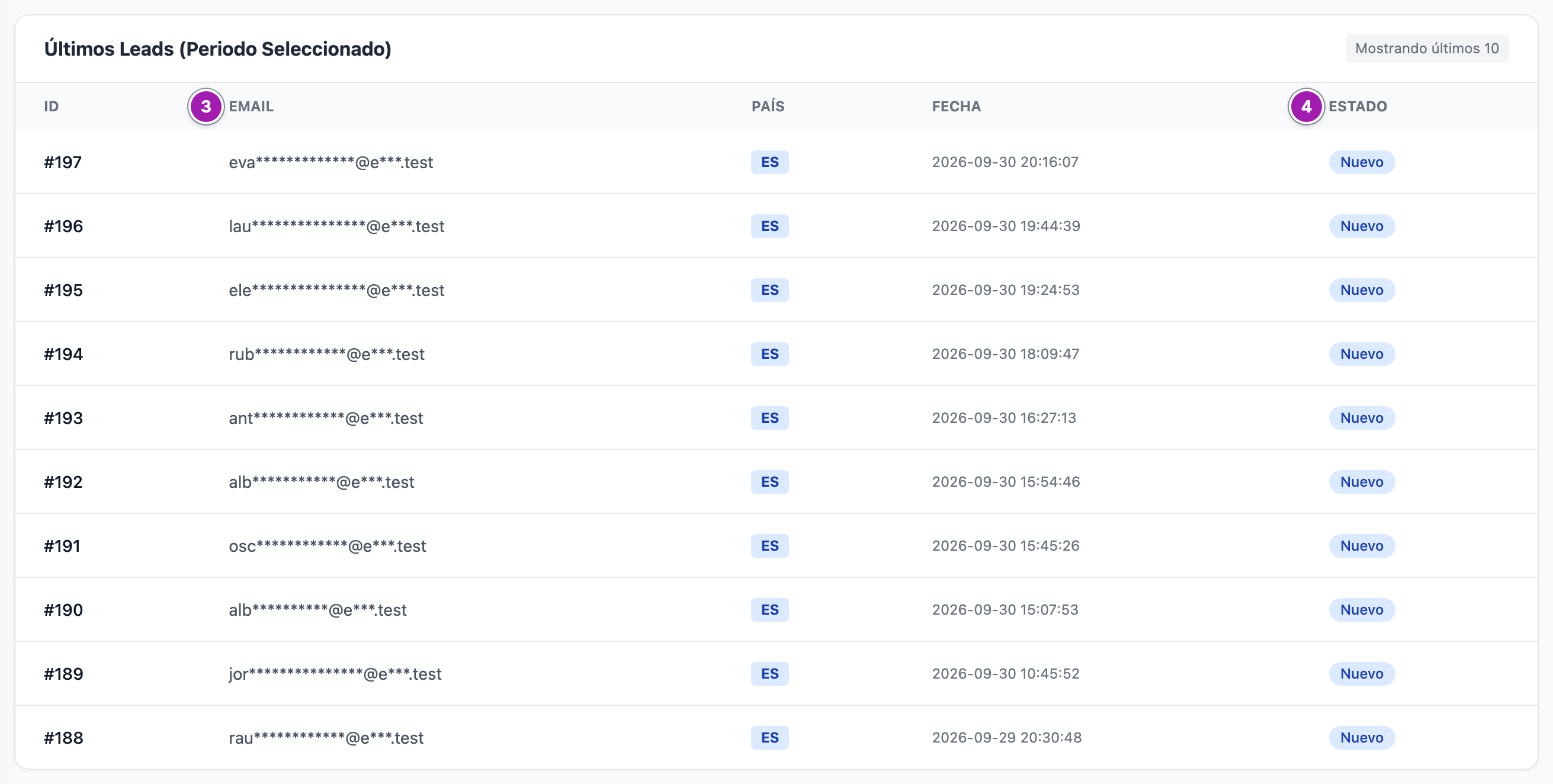Select the masked email starting with rub

[326, 354]
